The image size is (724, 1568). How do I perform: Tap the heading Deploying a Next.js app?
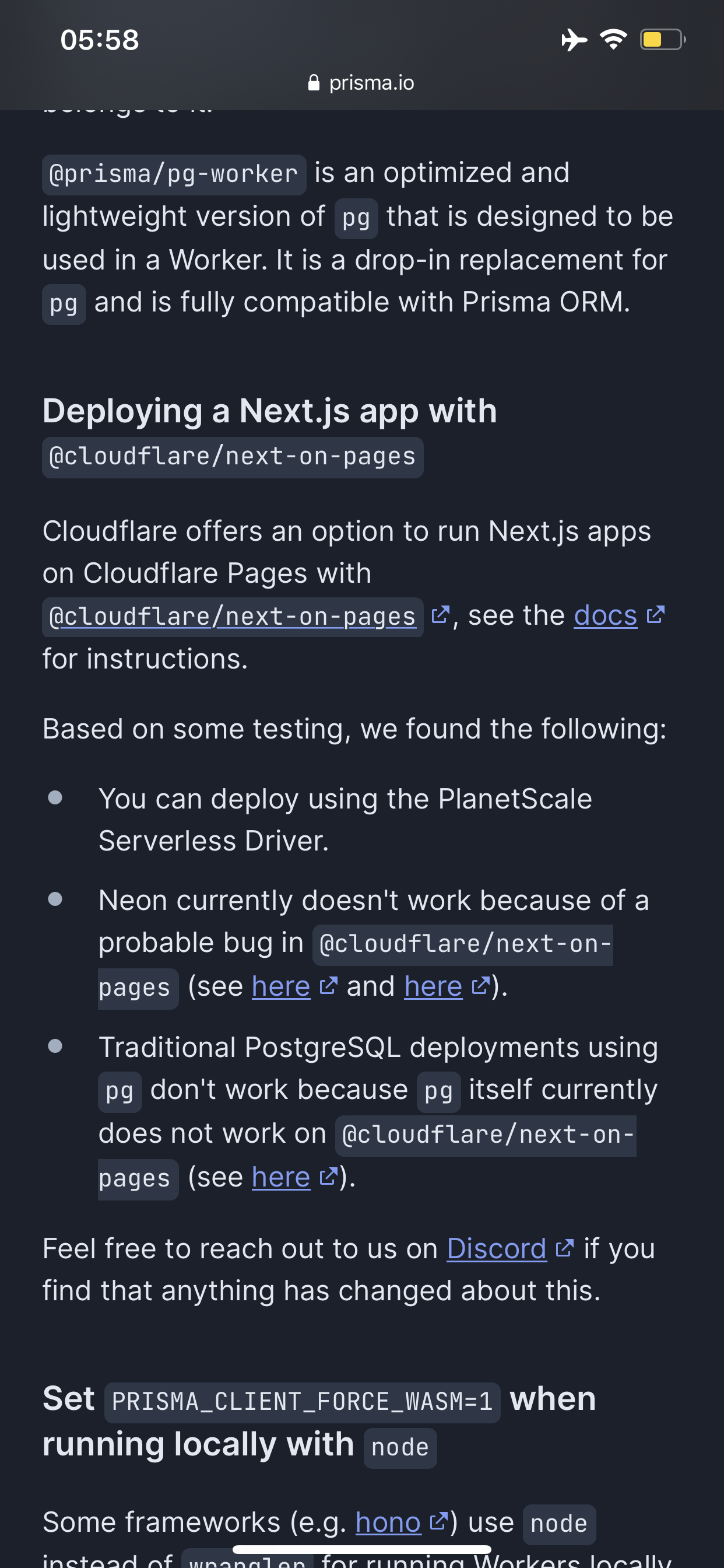[269, 411]
